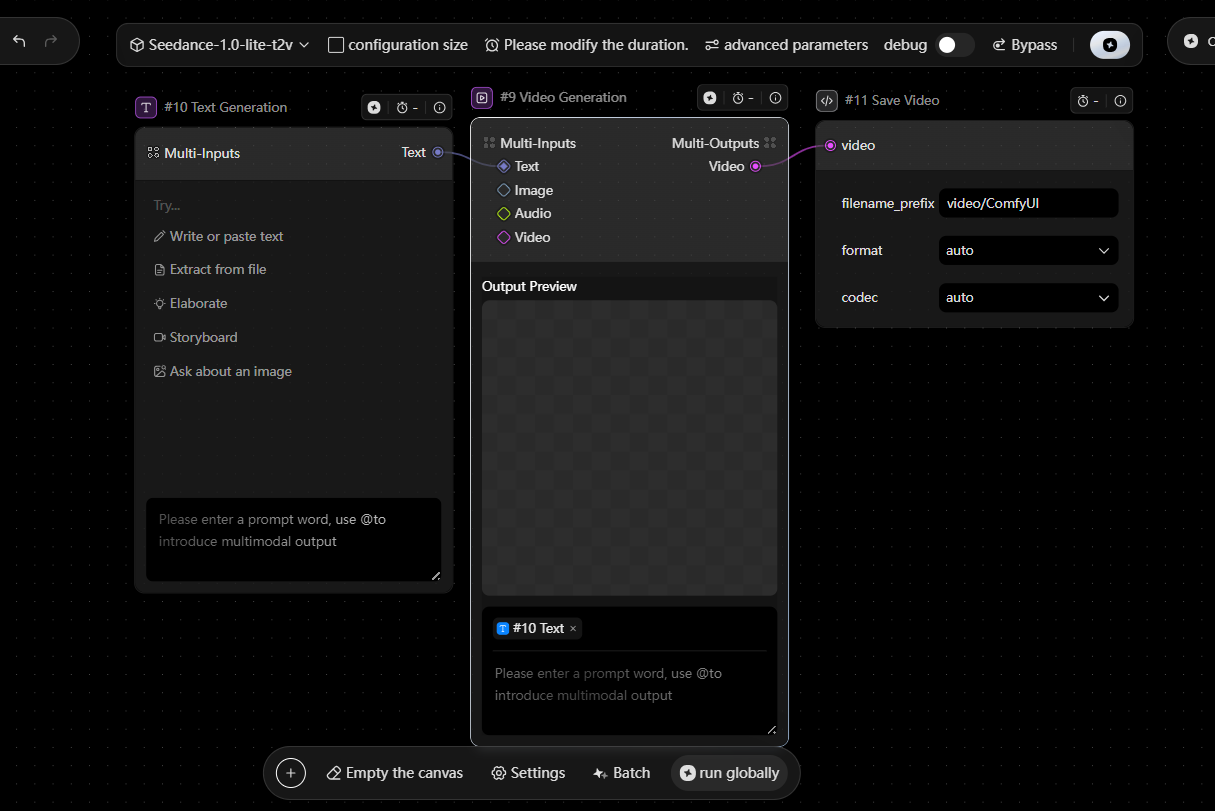Open Settings in bottom toolbar
1215x811 pixels.
(528, 773)
